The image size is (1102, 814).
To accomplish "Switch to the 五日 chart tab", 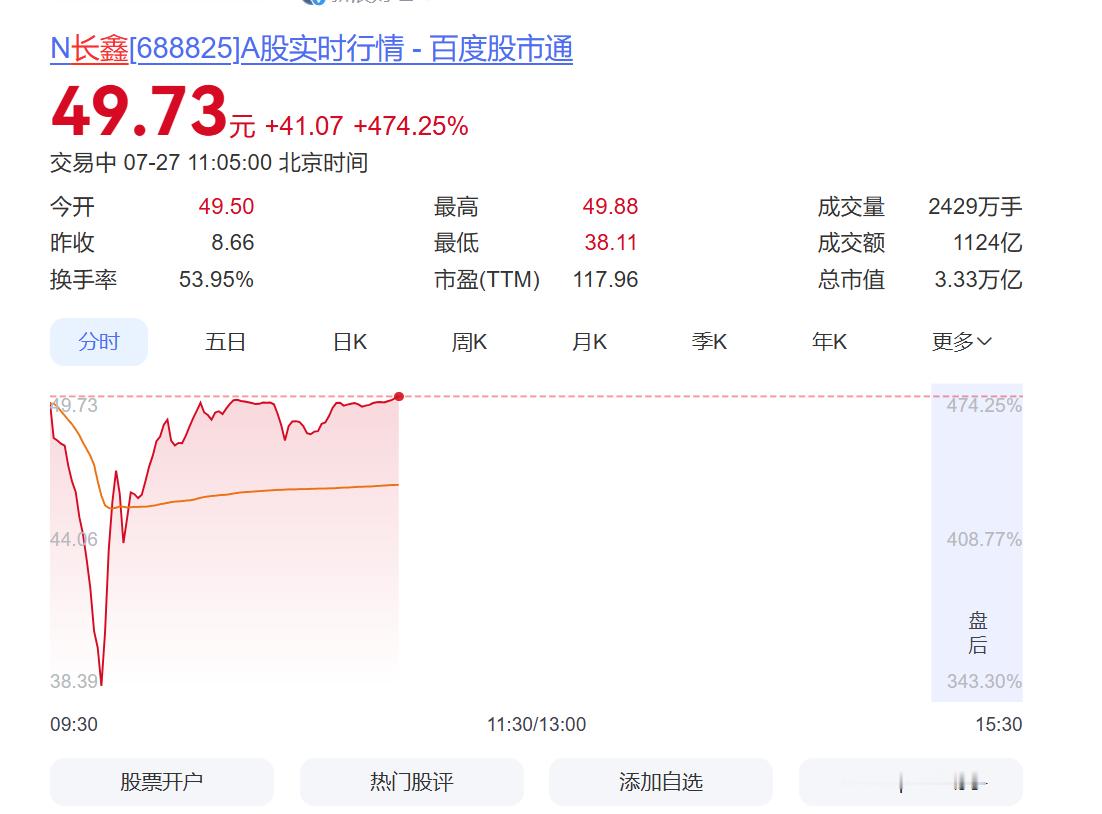I will [225, 342].
